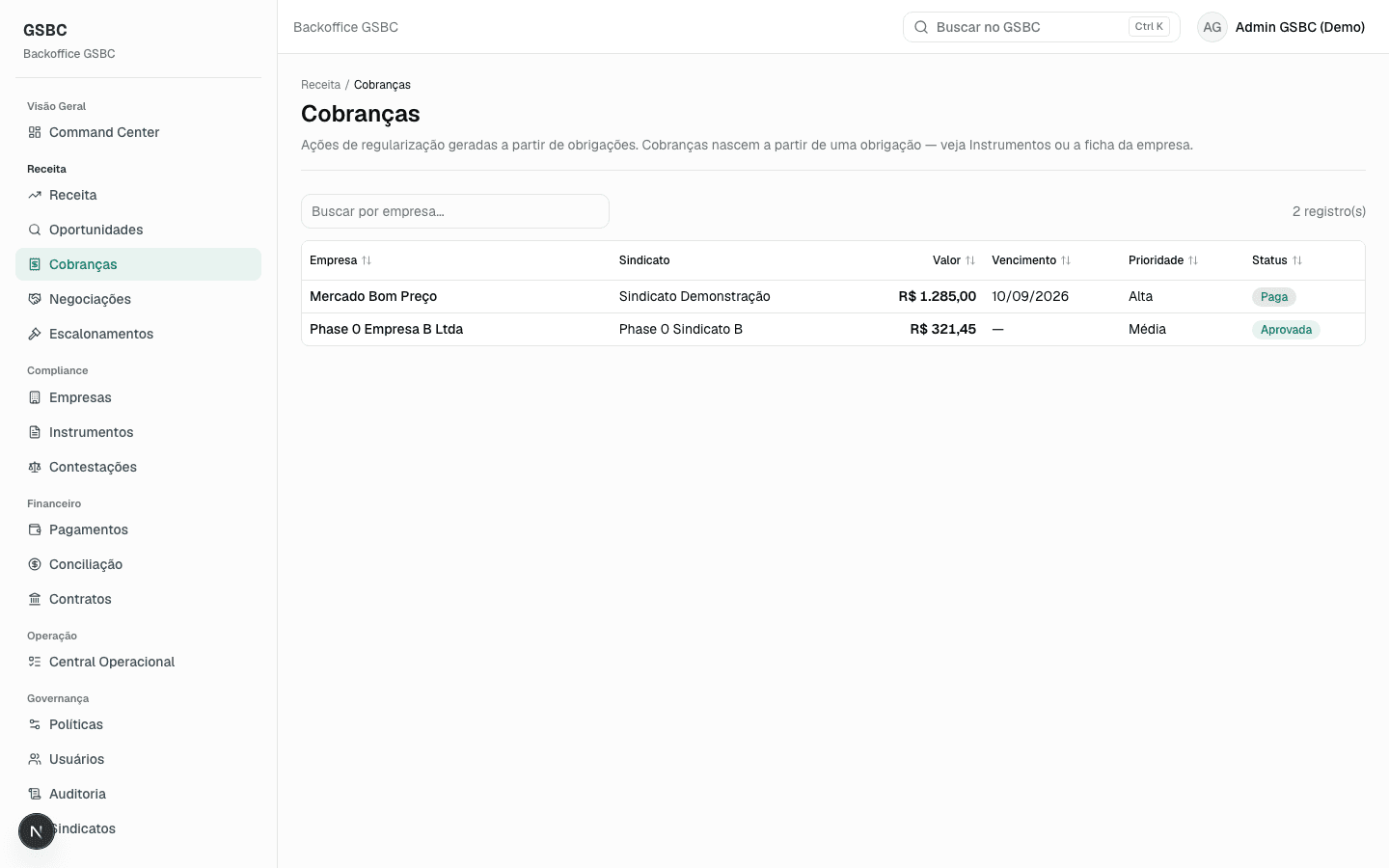
Task: Click the Usuários people icon
Action: pos(35,759)
